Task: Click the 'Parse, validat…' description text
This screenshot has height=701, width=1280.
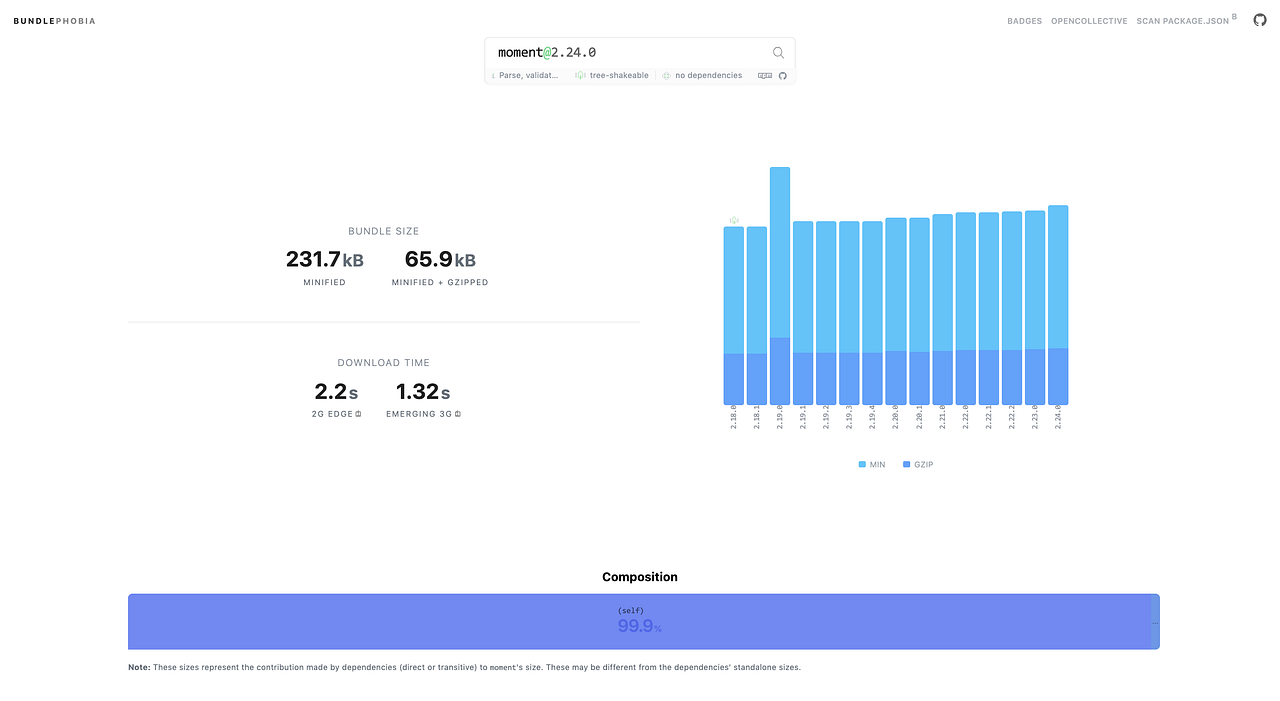Action: (x=529, y=75)
